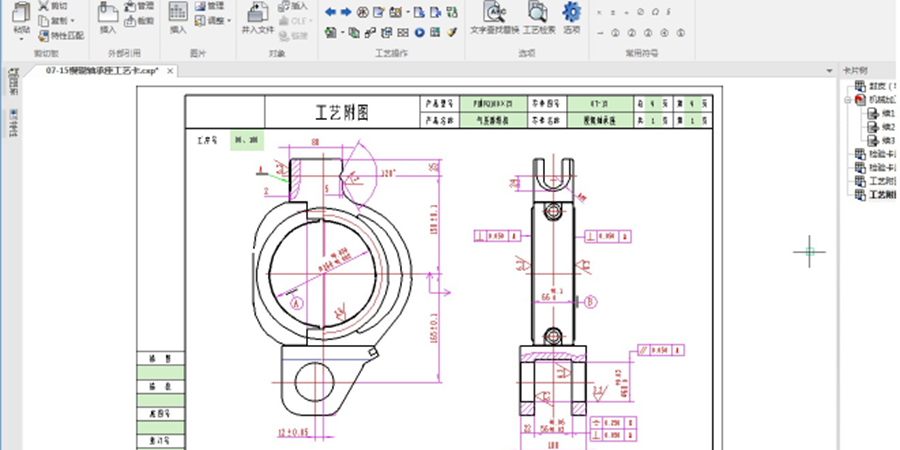Insert the ⌀ diameter symbol

pyautogui.click(x=641, y=12)
